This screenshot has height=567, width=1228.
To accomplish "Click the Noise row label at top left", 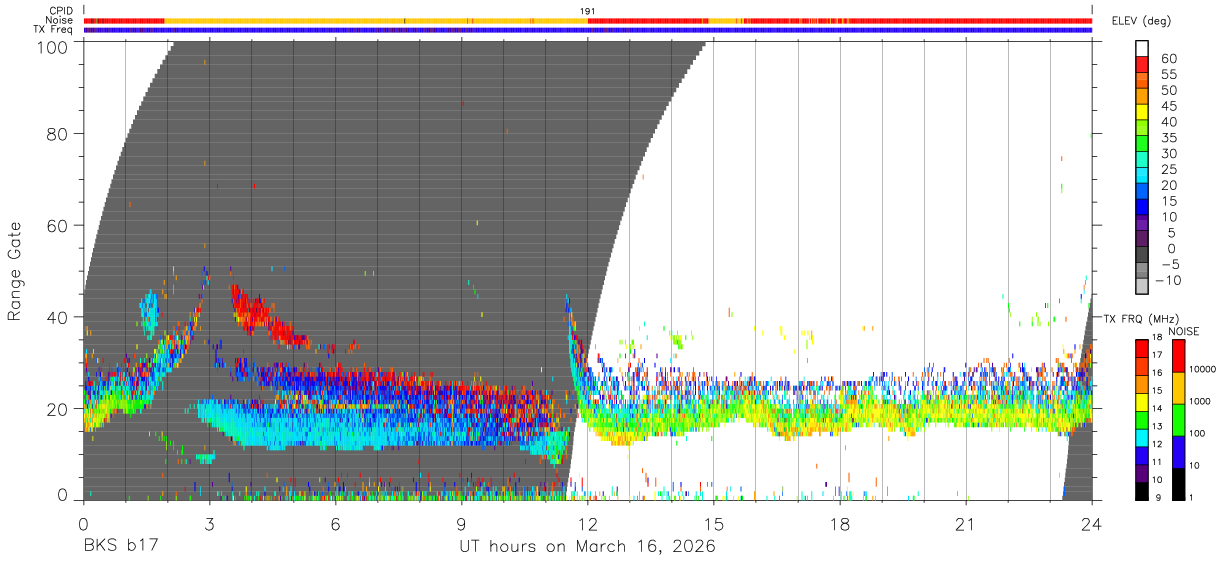I will coord(60,20).
